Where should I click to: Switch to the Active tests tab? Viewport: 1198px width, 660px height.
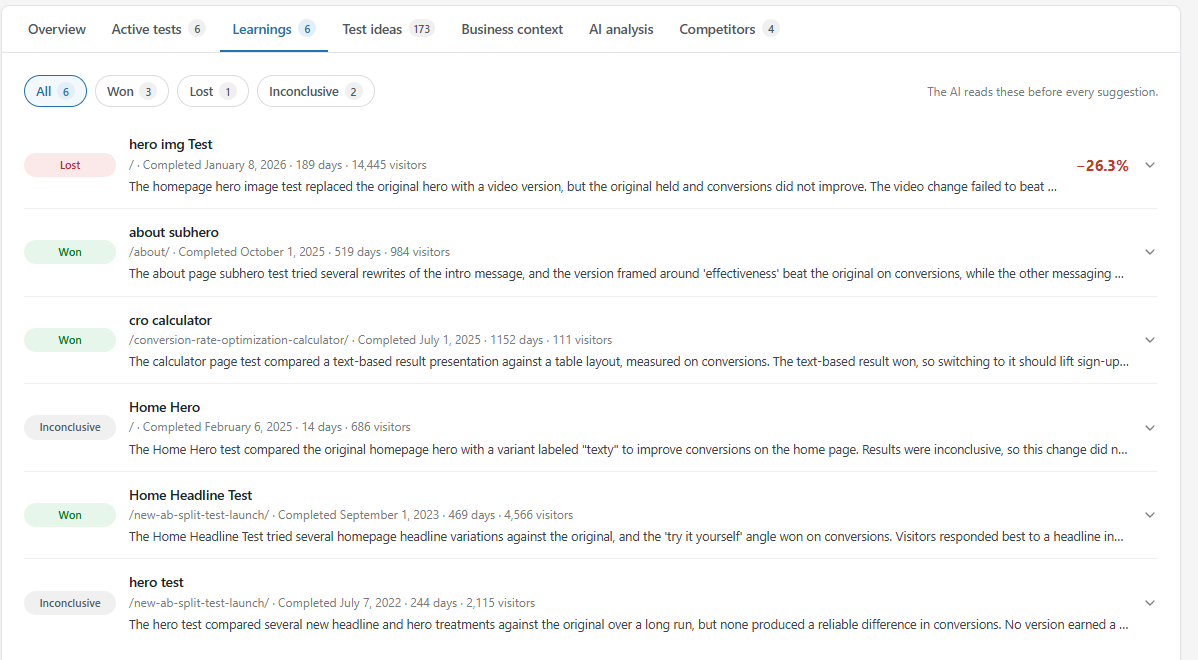tap(157, 29)
